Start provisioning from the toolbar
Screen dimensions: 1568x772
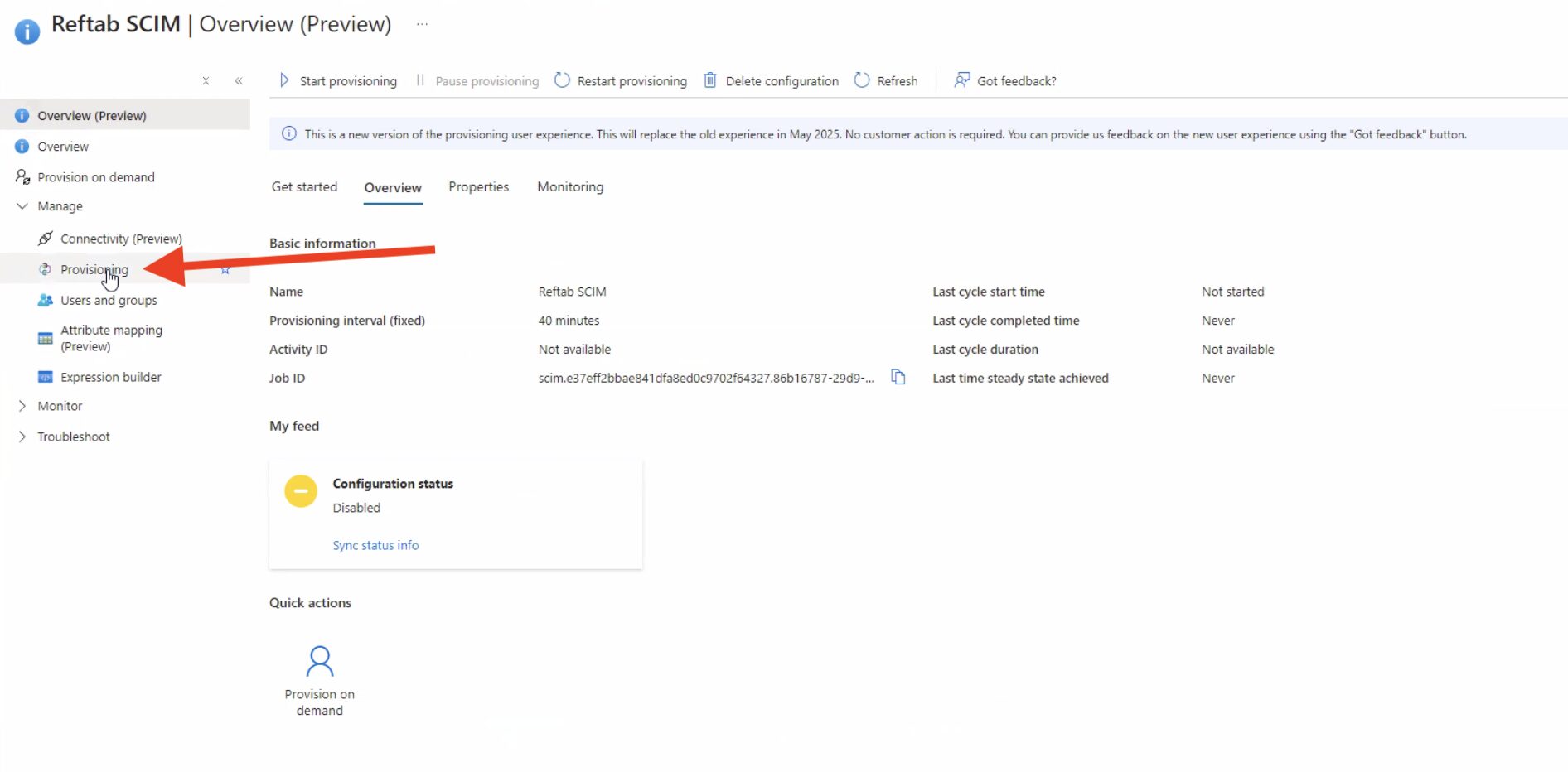coord(337,80)
